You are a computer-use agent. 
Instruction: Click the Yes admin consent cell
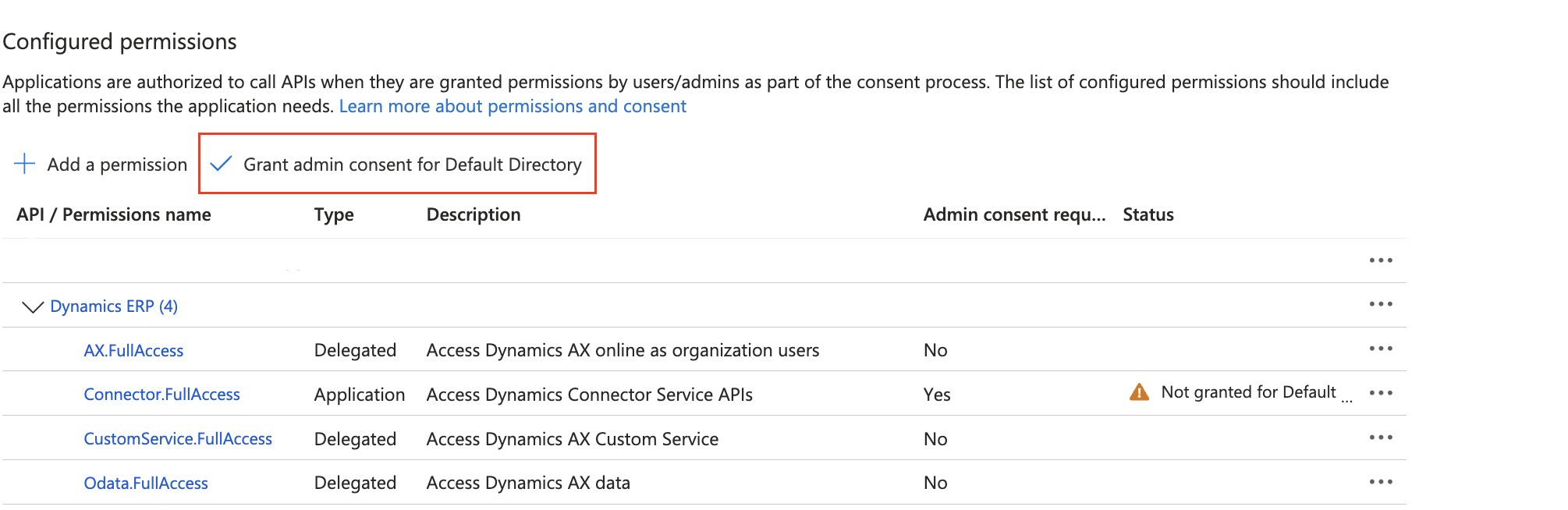[937, 395]
